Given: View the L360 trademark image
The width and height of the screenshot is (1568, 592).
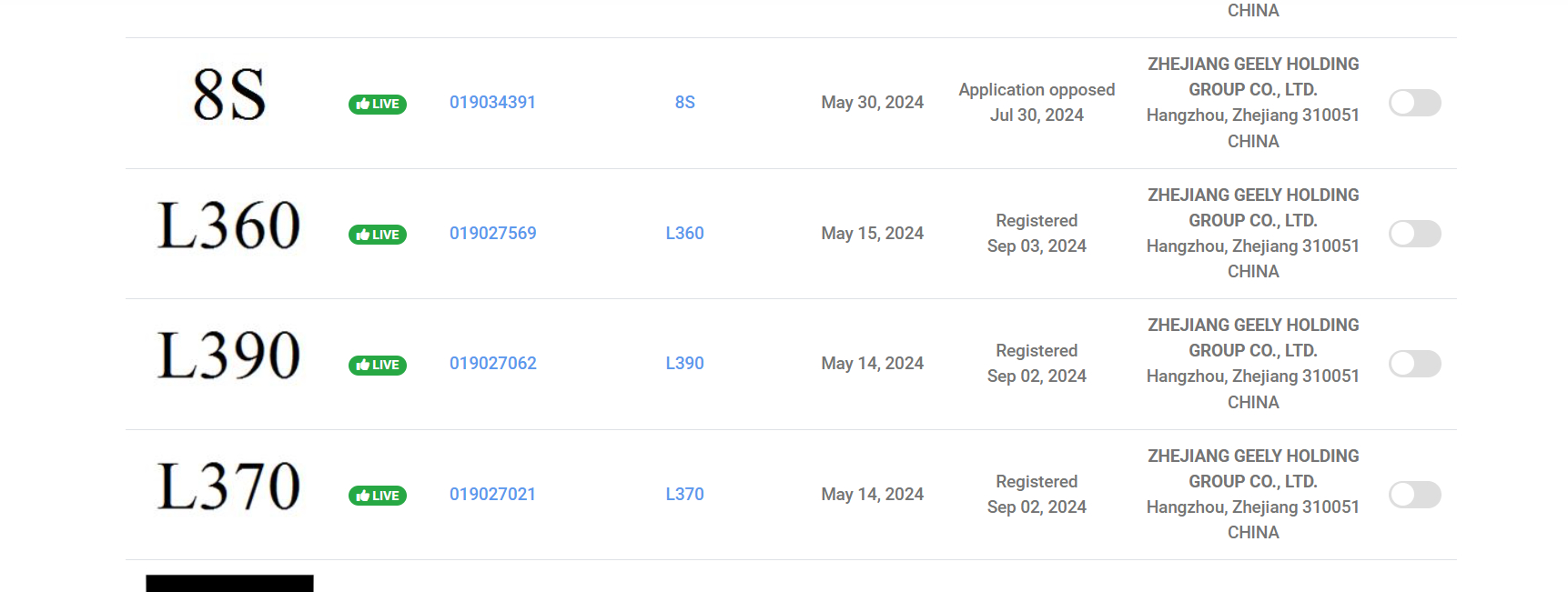Looking at the screenshot, I should click(x=229, y=225).
